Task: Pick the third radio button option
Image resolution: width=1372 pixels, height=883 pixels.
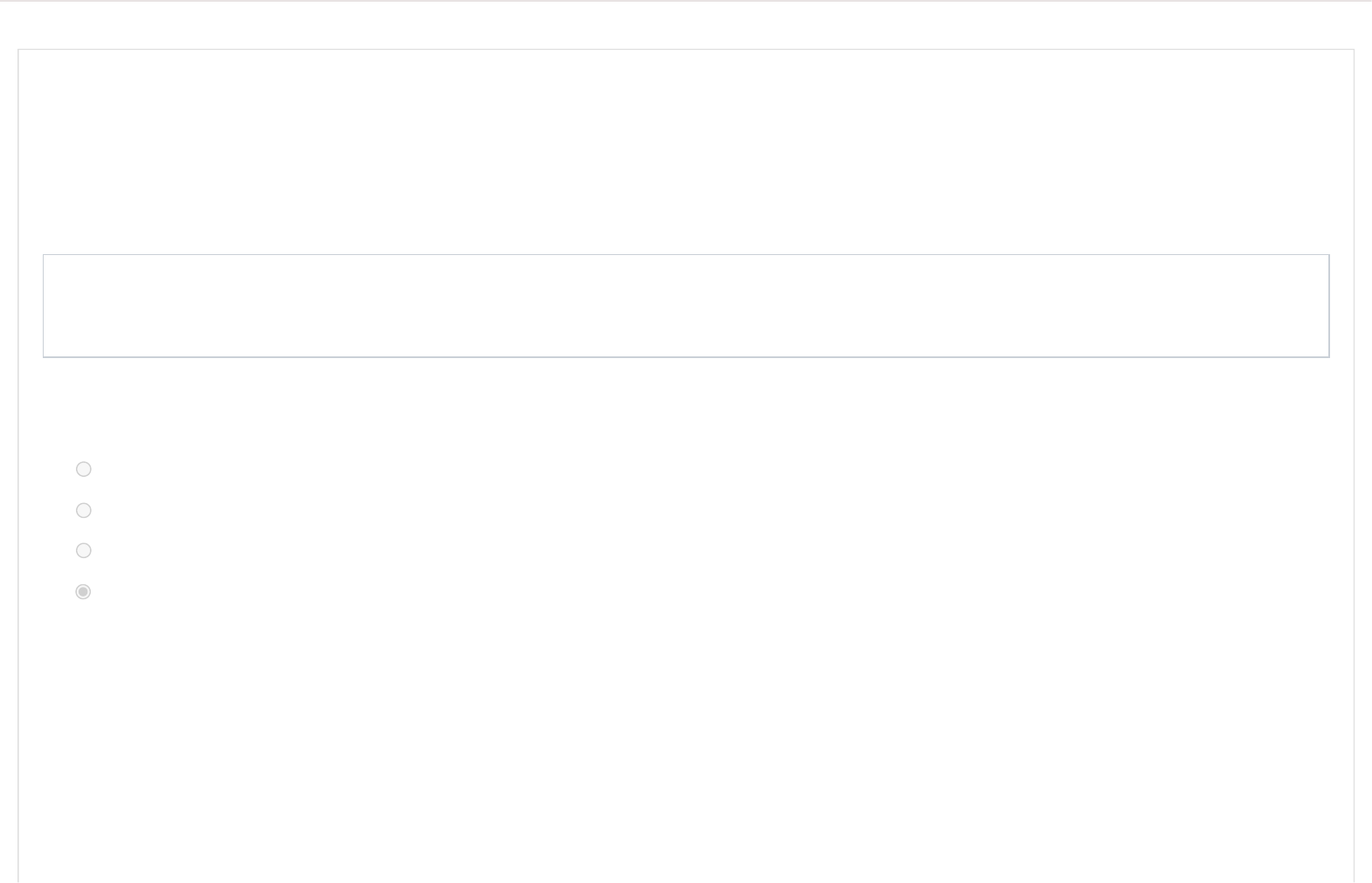Action: click(84, 550)
